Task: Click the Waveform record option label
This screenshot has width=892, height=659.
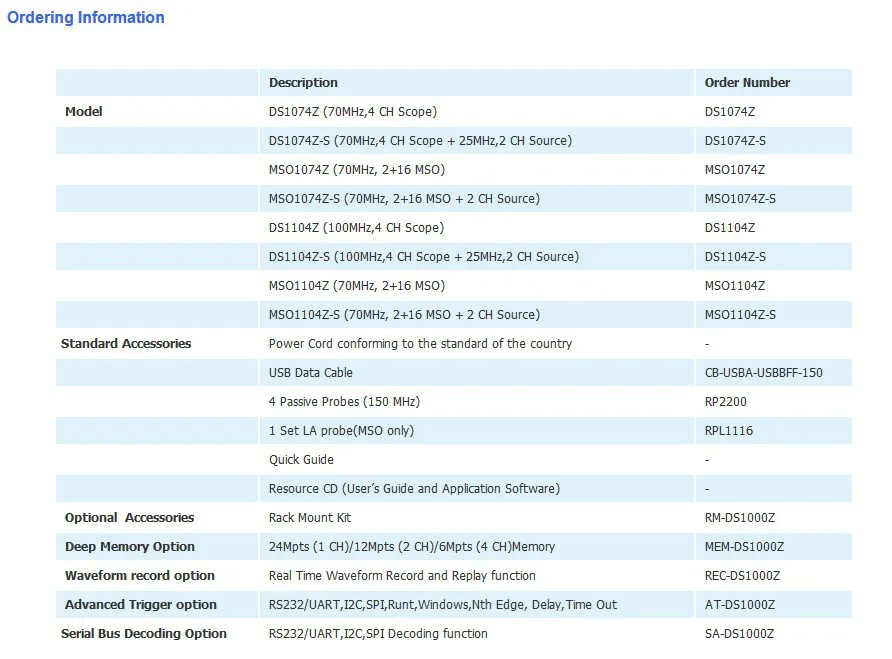Action: coord(139,576)
